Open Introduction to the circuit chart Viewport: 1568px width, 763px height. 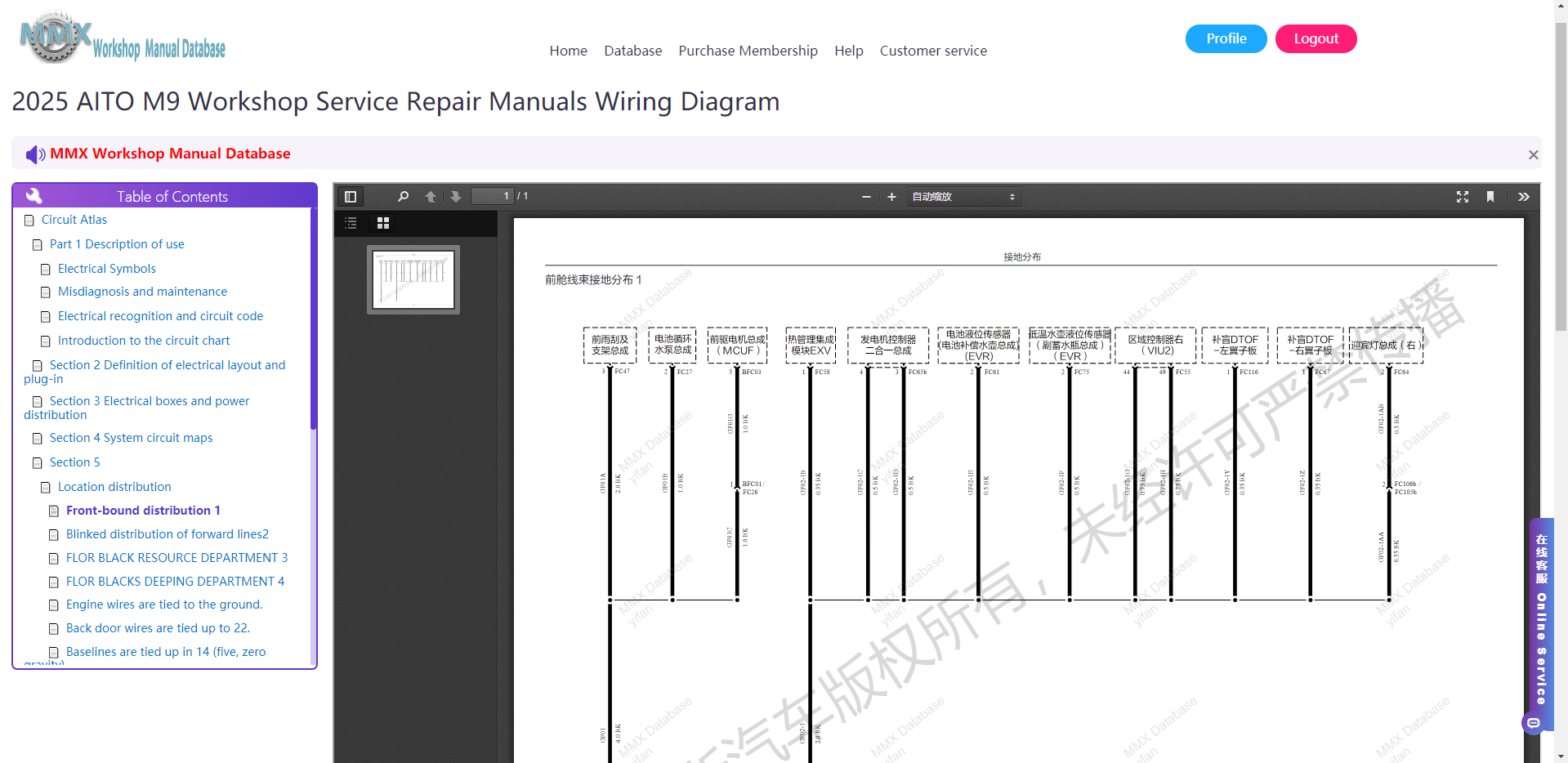click(x=144, y=341)
